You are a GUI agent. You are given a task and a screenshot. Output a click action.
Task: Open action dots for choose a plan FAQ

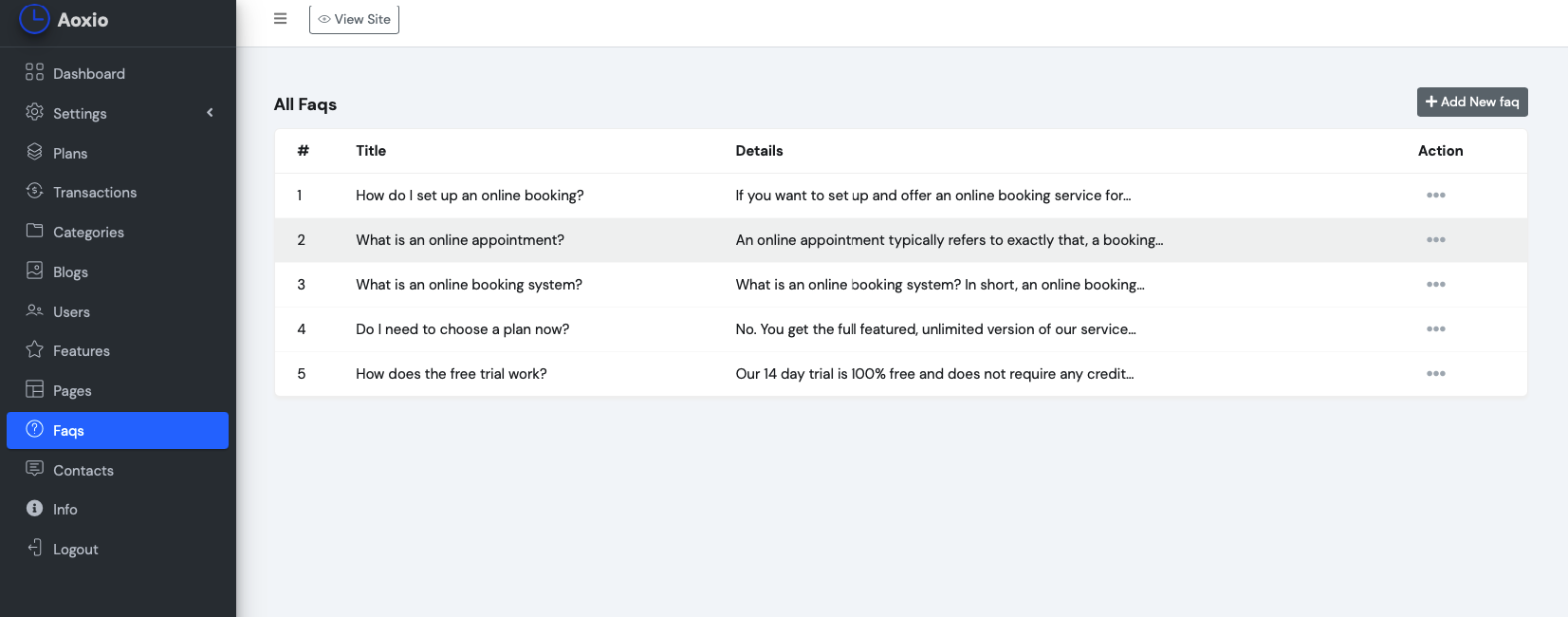(x=1435, y=329)
